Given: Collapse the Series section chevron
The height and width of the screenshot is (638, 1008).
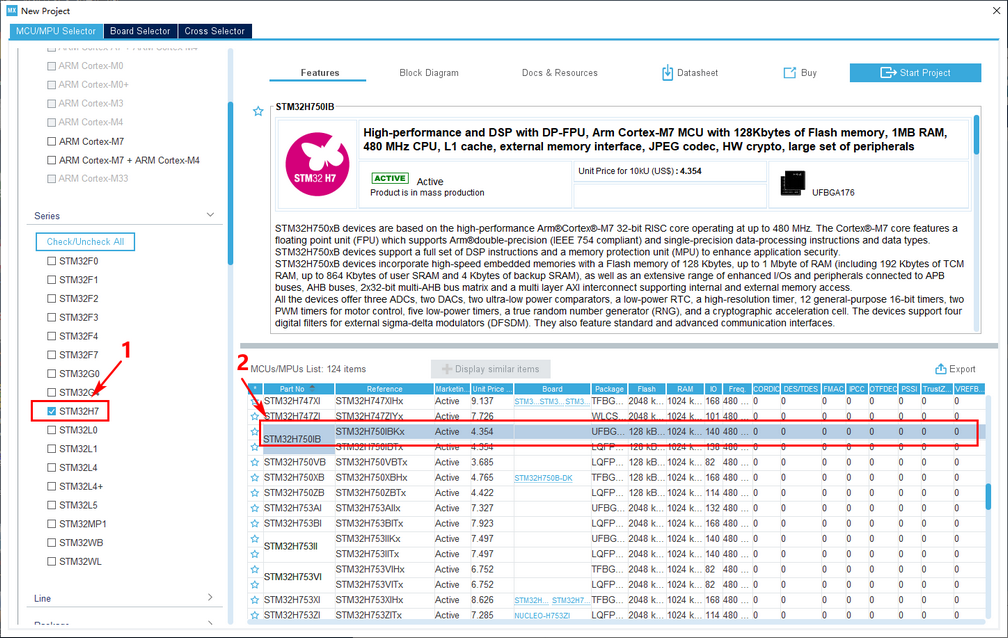Looking at the screenshot, I should [210, 215].
